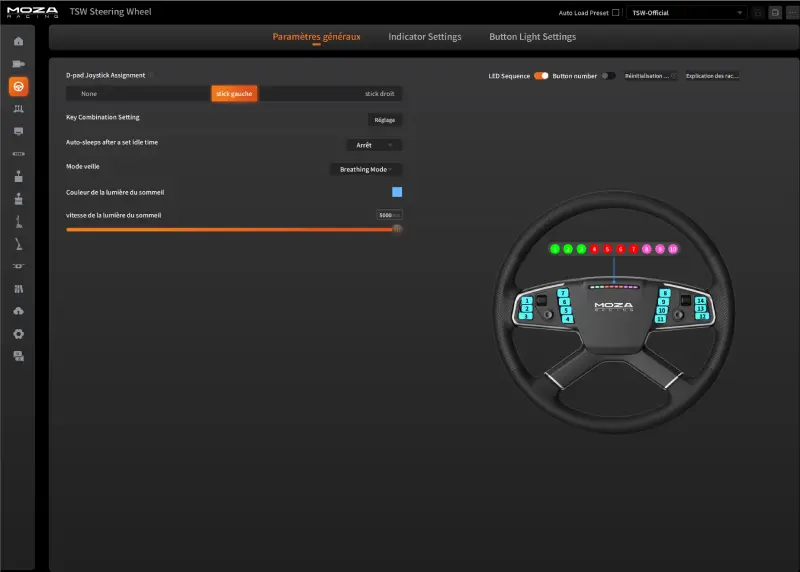800x572 pixels.
Task: Open the TSW-Official preset dropdown
Action: 687,13
